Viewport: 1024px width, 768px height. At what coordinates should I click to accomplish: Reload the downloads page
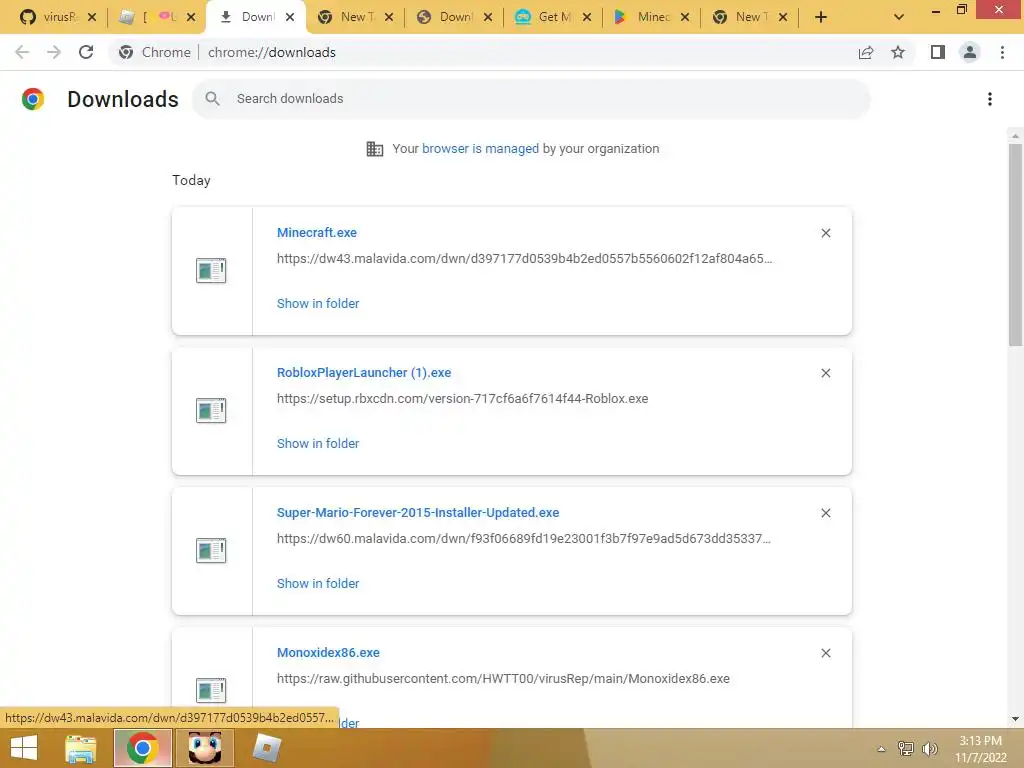coord(86,52)
